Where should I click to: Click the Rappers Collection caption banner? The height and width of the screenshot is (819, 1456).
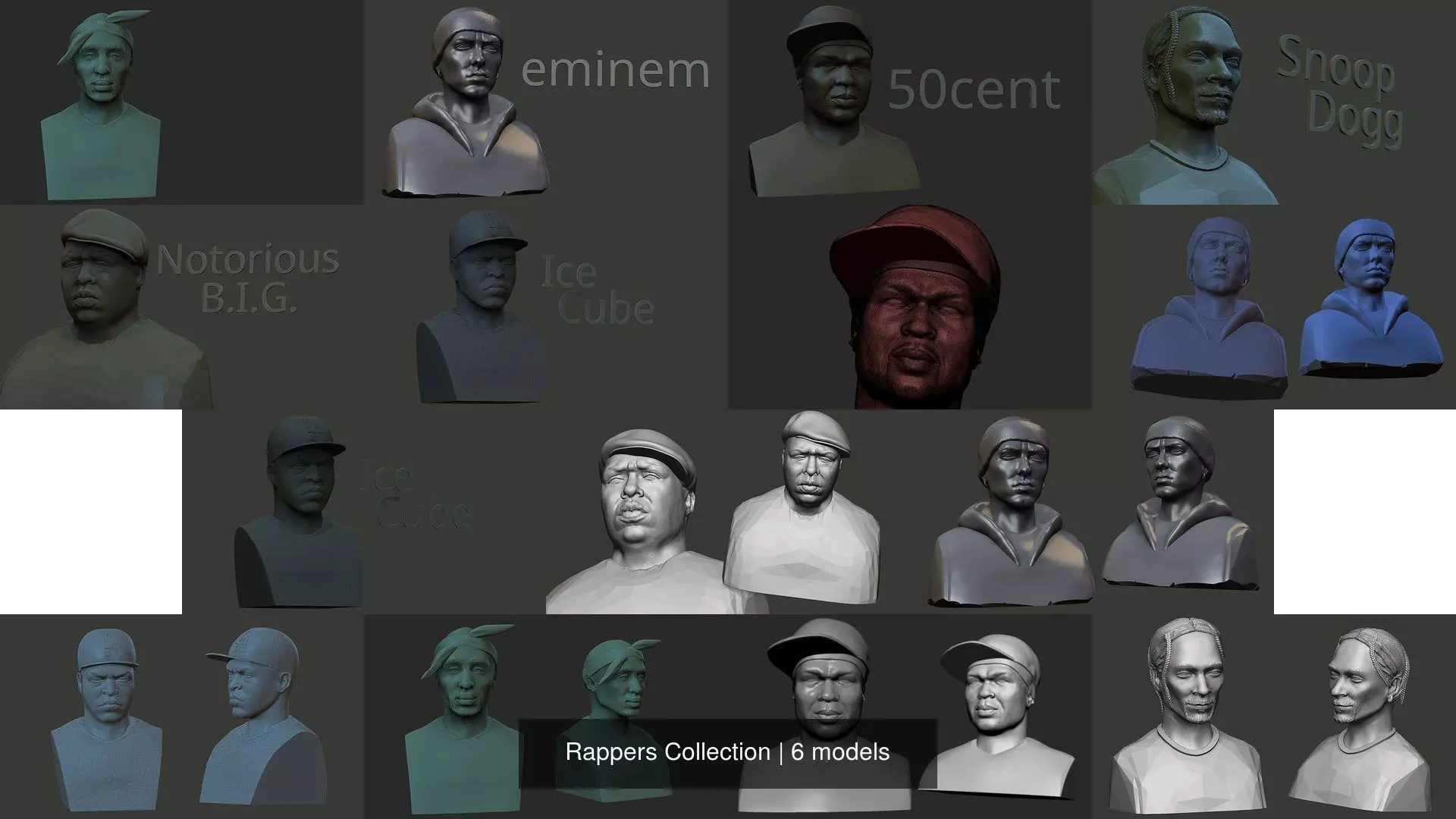click(x=727, y=752)
